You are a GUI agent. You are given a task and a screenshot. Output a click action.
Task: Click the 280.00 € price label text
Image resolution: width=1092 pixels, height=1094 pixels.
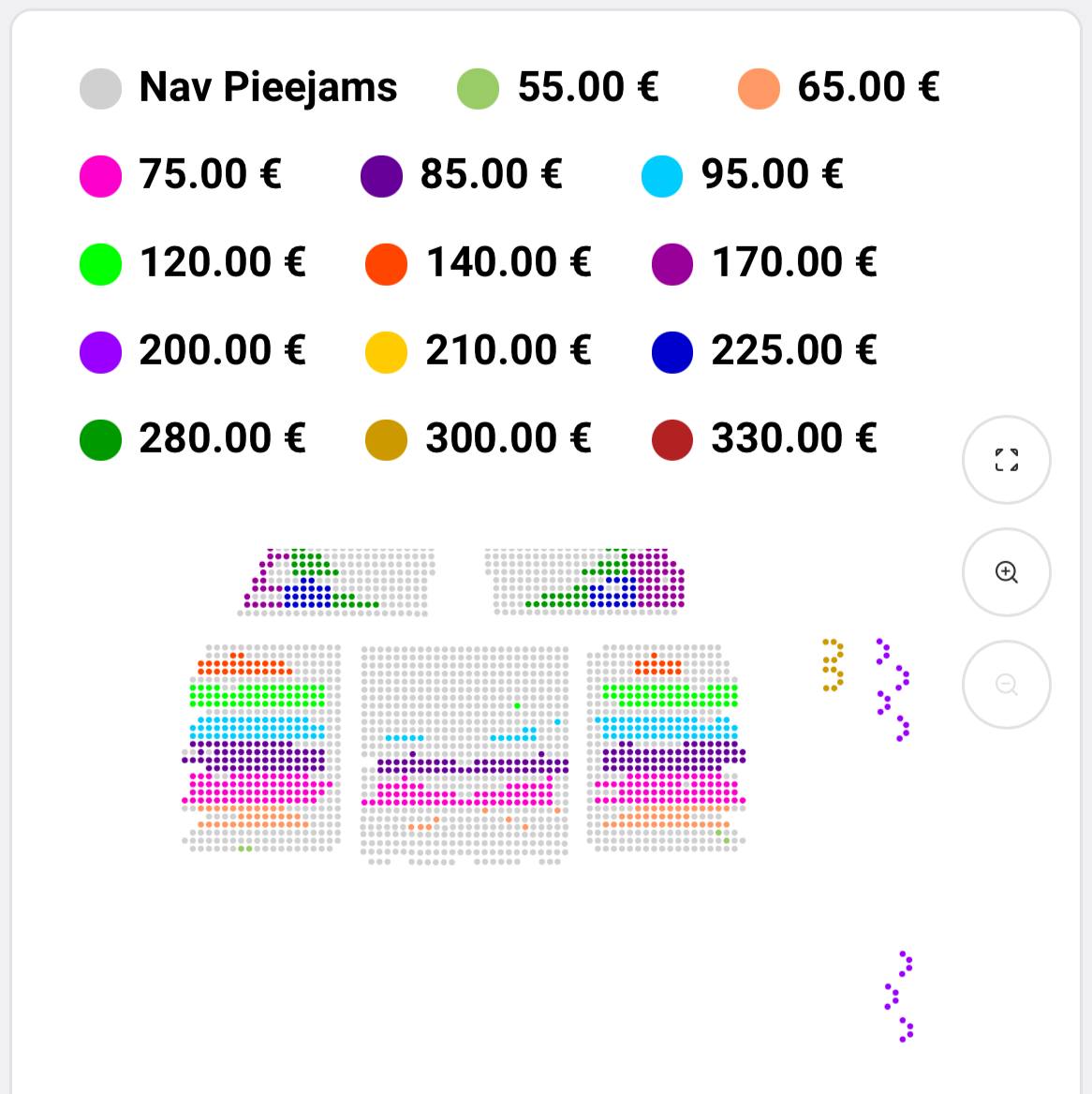(223, 438)
